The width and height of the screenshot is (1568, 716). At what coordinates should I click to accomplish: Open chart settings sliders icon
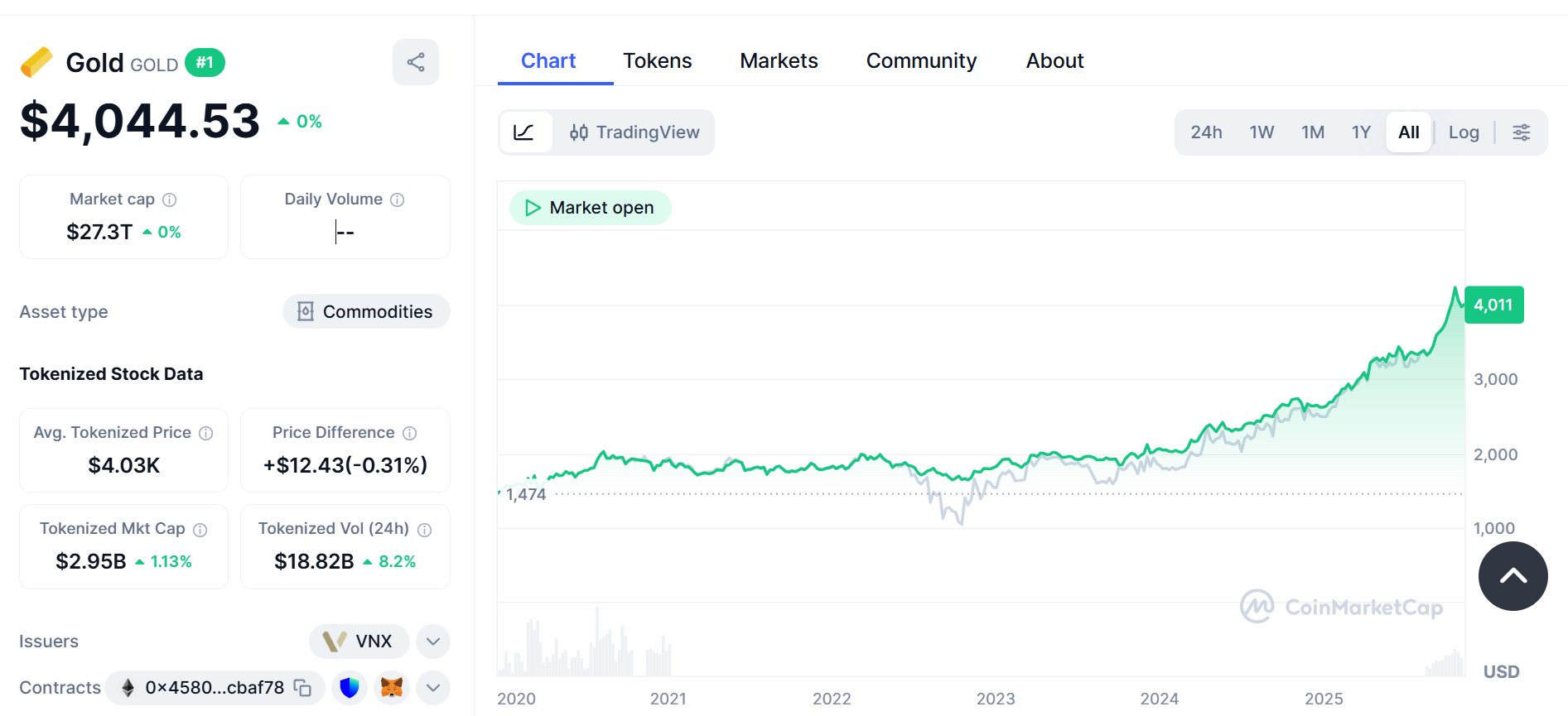[x=1522, y=132]
